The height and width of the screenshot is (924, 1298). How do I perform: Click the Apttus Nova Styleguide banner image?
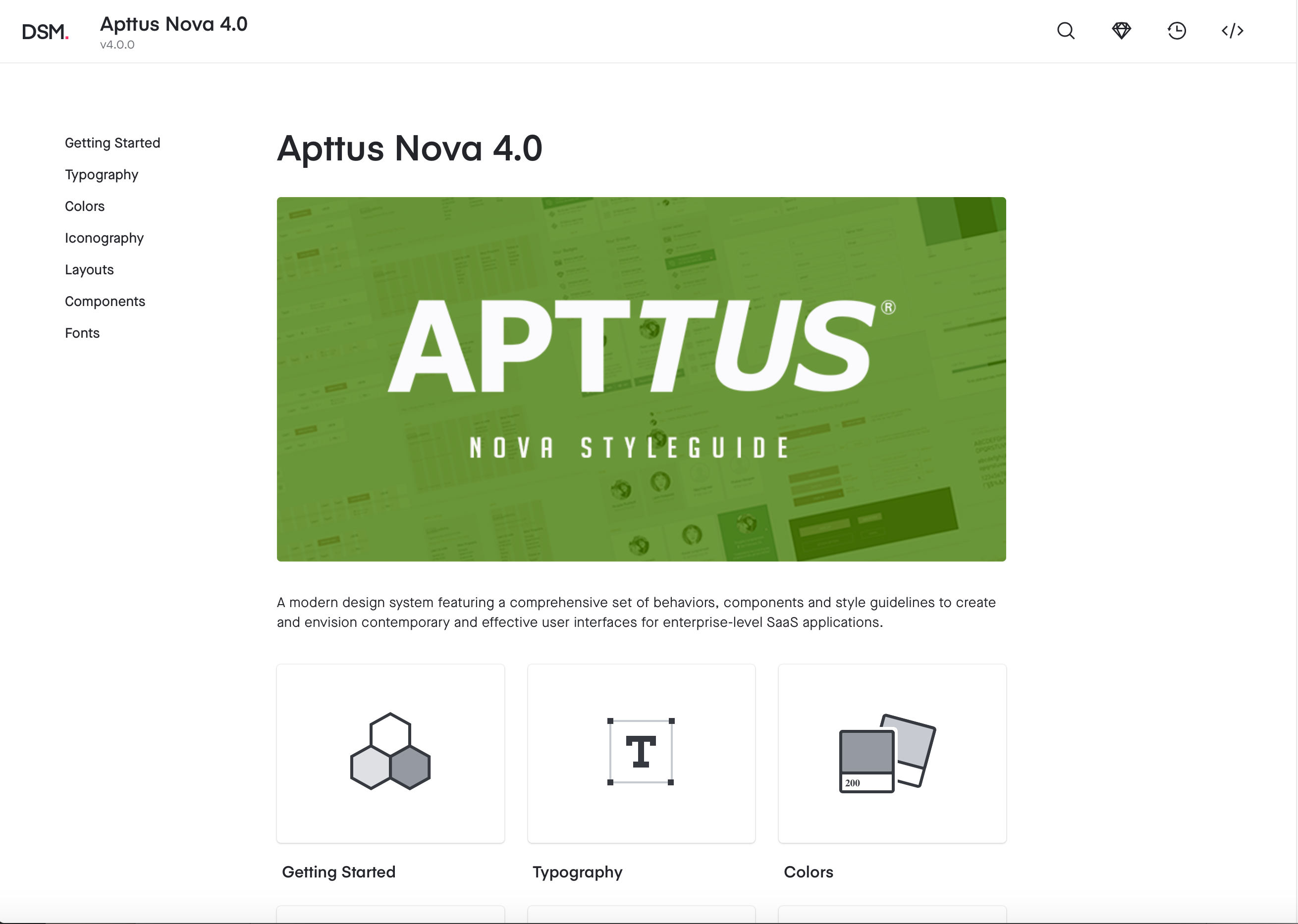(x=641, y=379)
